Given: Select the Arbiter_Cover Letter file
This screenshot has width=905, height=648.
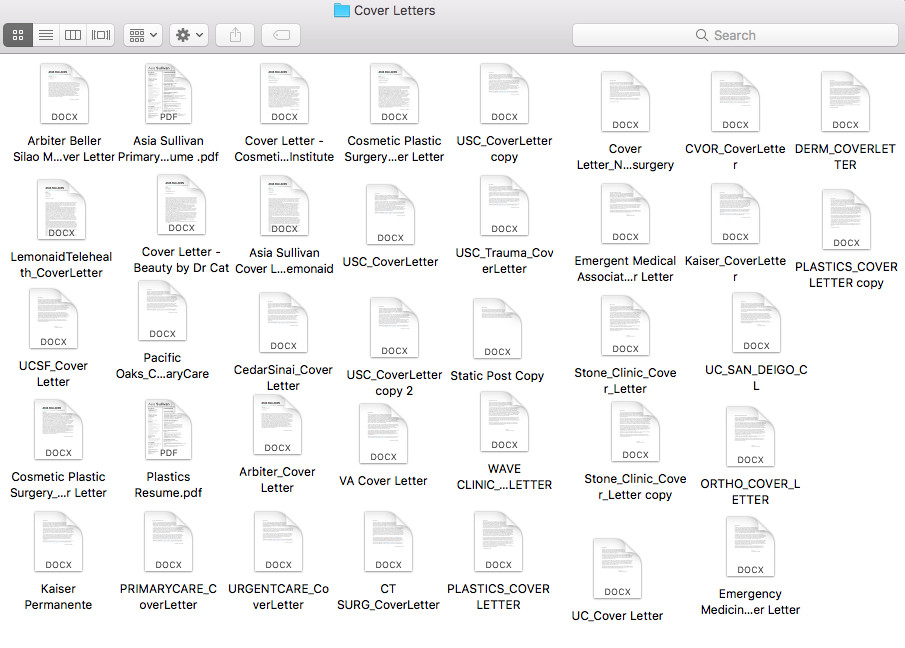Looking at the screenshot, I should tap(277, 425).
